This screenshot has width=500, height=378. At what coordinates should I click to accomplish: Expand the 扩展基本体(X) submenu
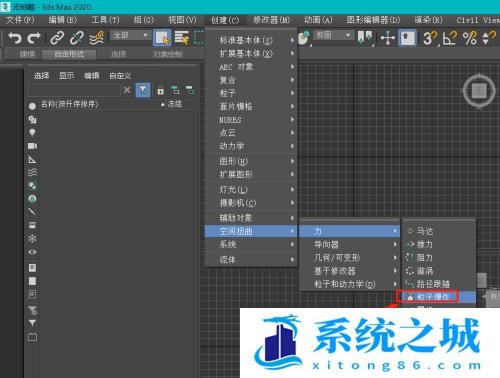coord(250,53)
